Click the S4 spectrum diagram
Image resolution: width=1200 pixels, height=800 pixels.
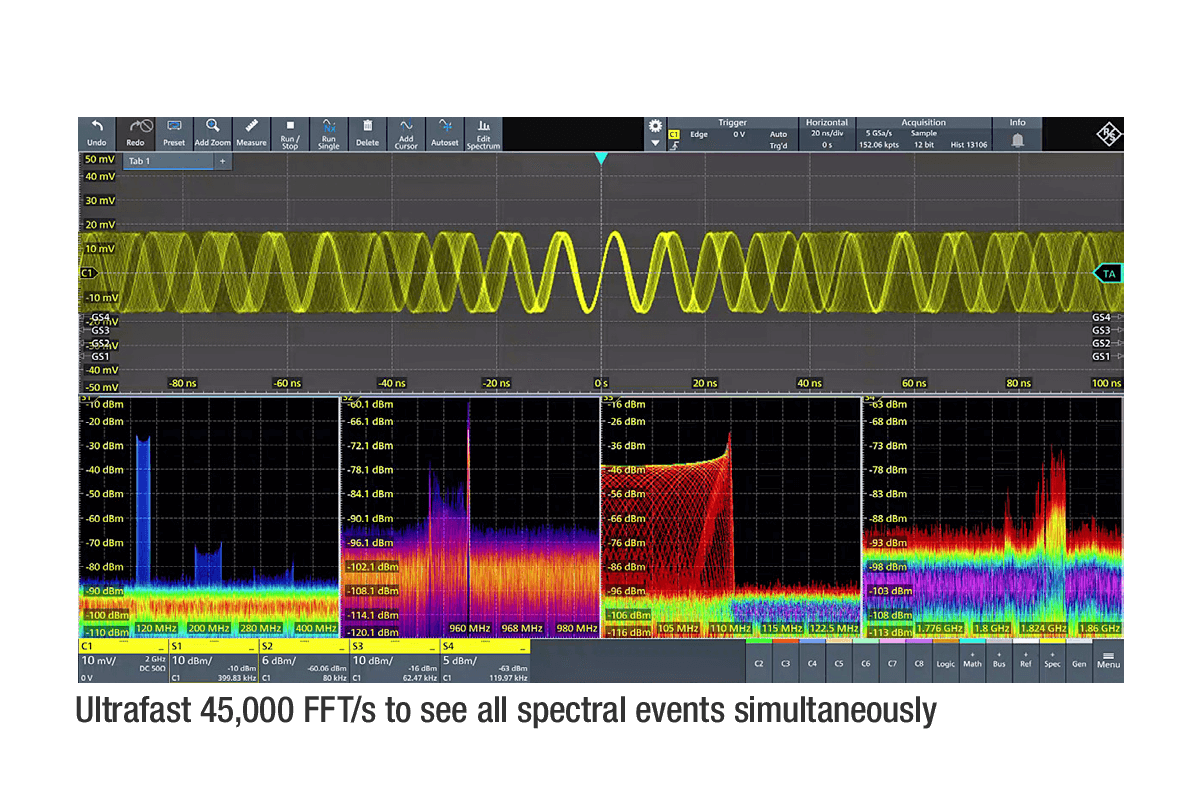993,517
